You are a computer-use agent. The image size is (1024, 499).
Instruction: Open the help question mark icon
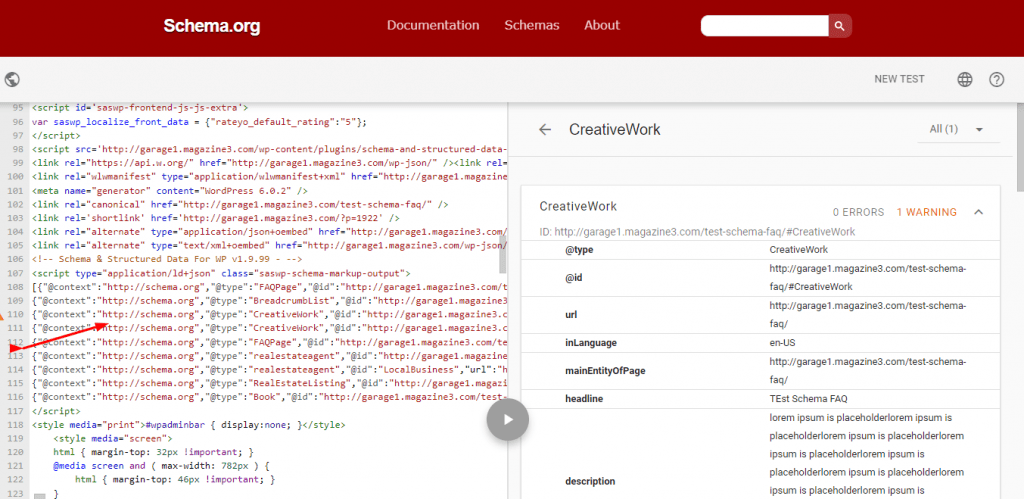pos(996,80)
